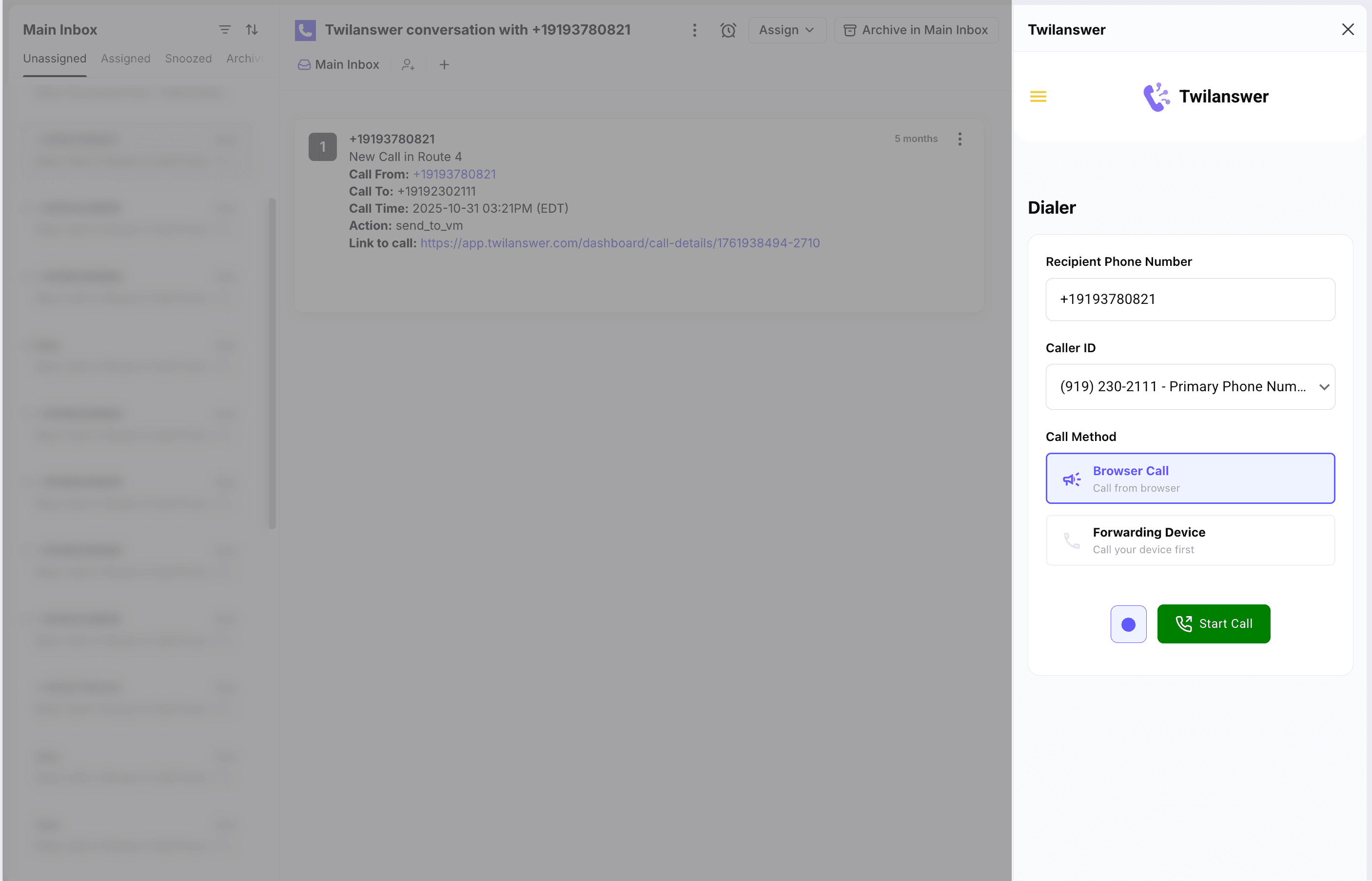Expand the Assign dropdown
Viewport: 1372px width, 881px height.
(x=786, y=30)
